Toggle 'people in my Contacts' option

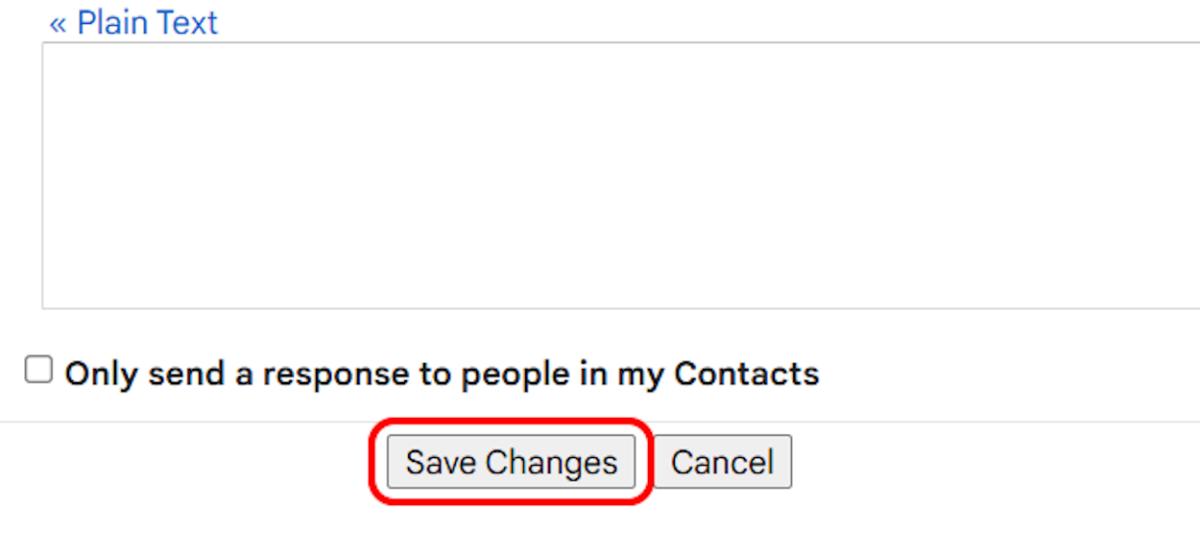click(x=38, y=371)
